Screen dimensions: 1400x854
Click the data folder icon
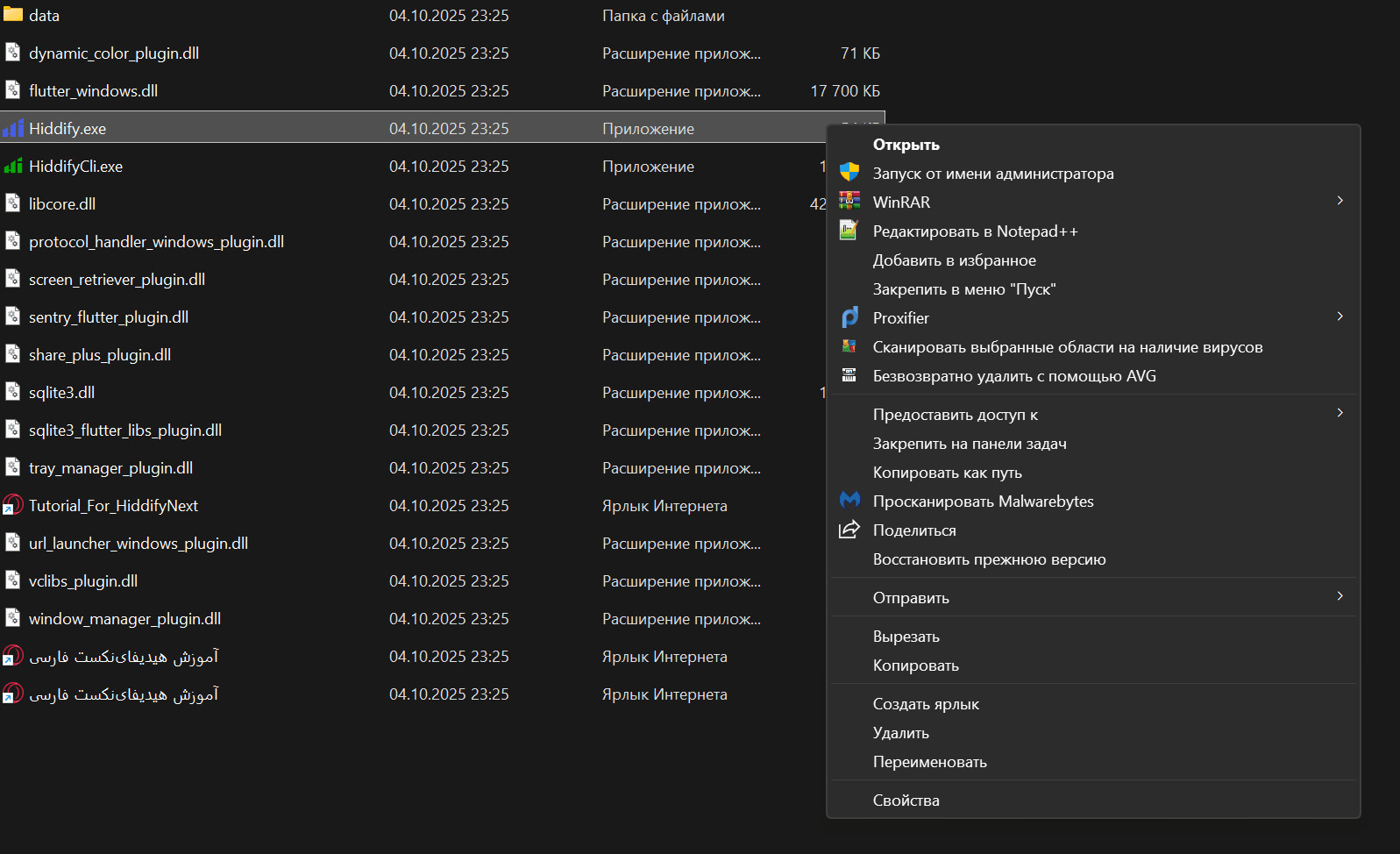click(x=13, y=15)
